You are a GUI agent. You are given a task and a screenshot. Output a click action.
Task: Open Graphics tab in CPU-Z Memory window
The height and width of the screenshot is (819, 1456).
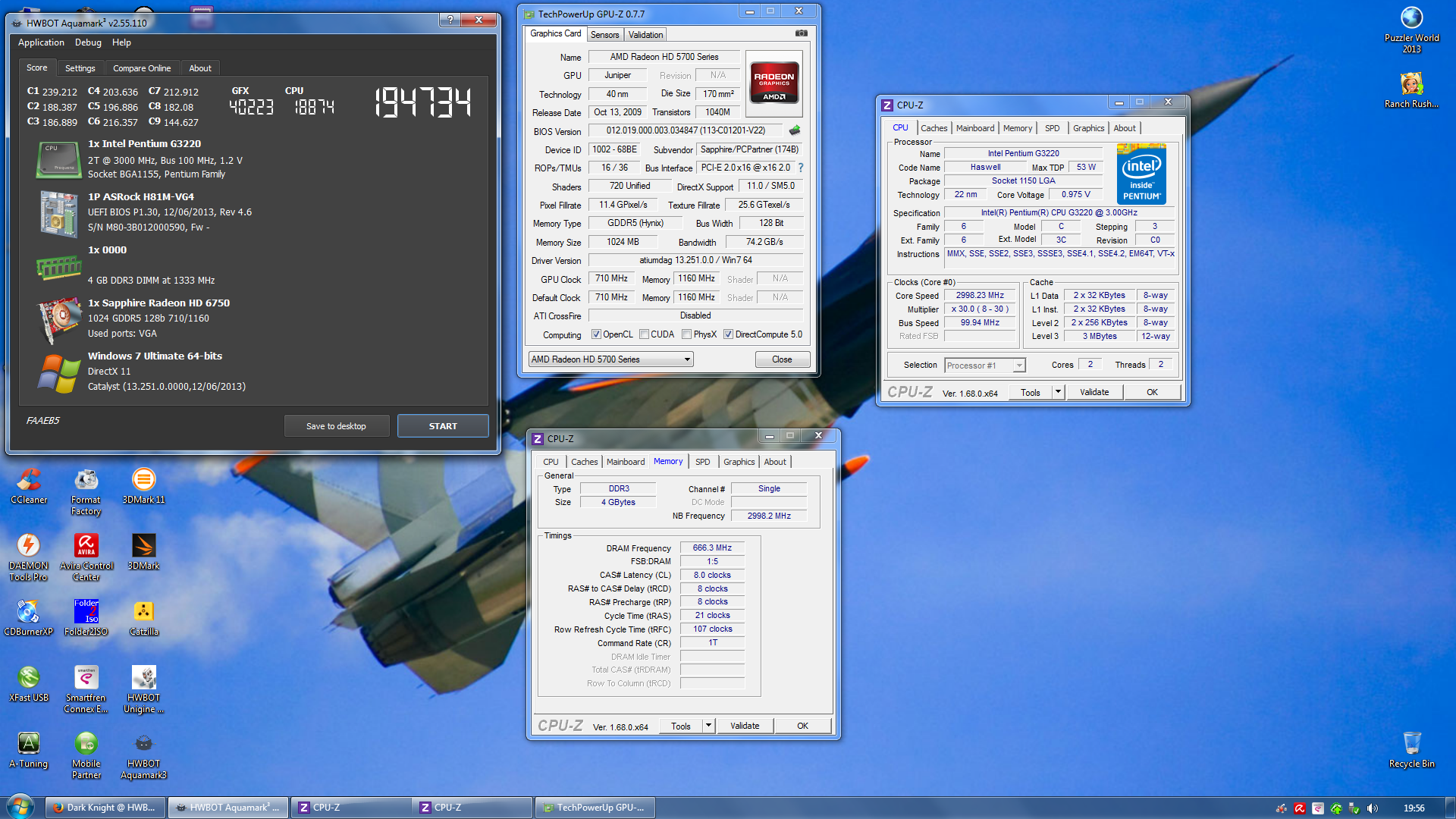739,462
